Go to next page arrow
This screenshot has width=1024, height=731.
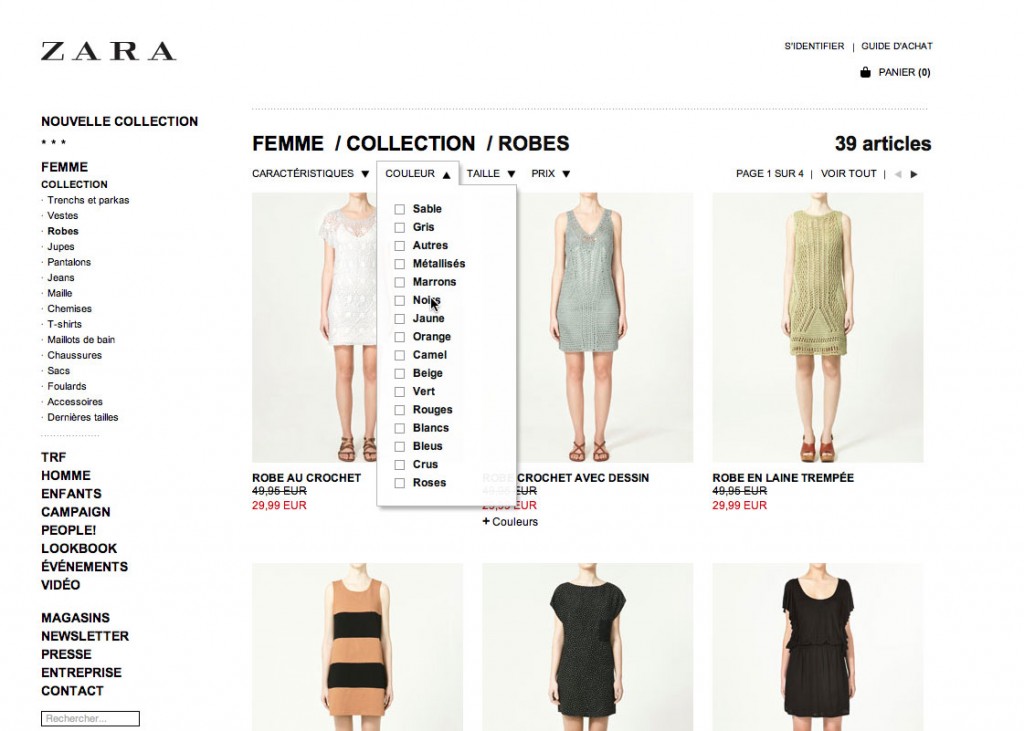(x=914, y=174)
